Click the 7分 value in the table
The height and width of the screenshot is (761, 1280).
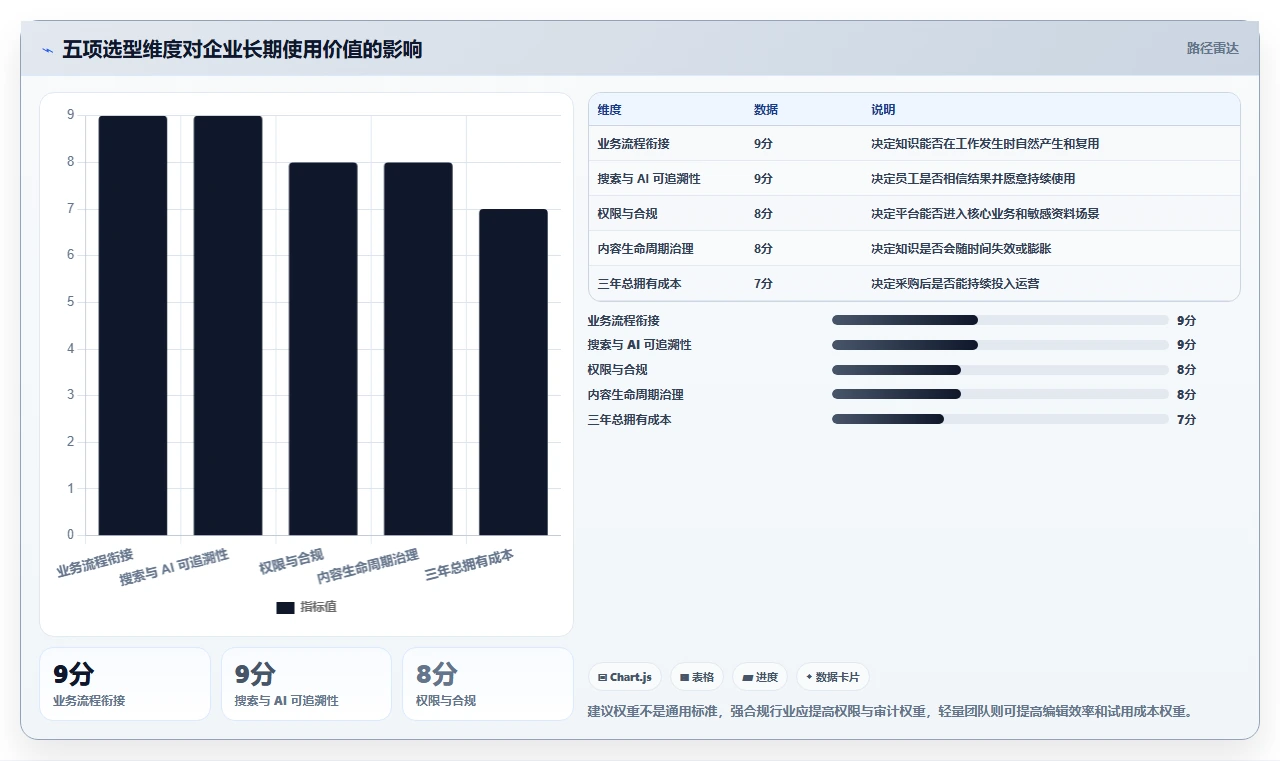coord(763,284)
